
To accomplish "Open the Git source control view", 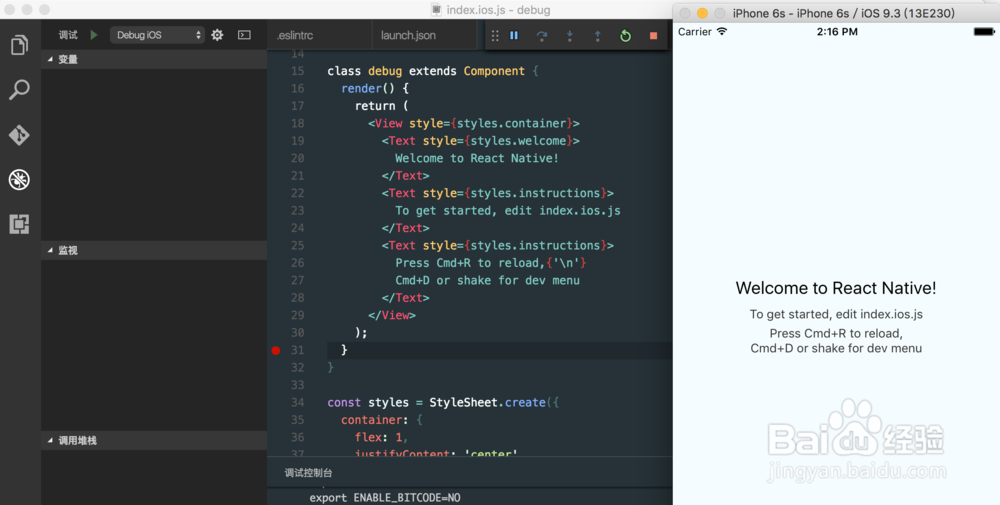I will [x=19, y=135].
